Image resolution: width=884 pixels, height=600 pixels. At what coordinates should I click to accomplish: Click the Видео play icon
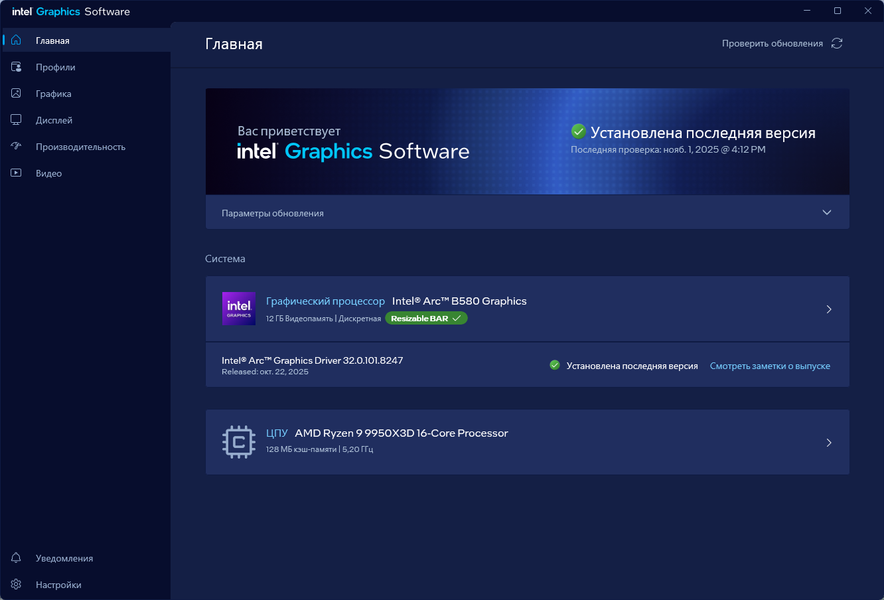[16, 173]
